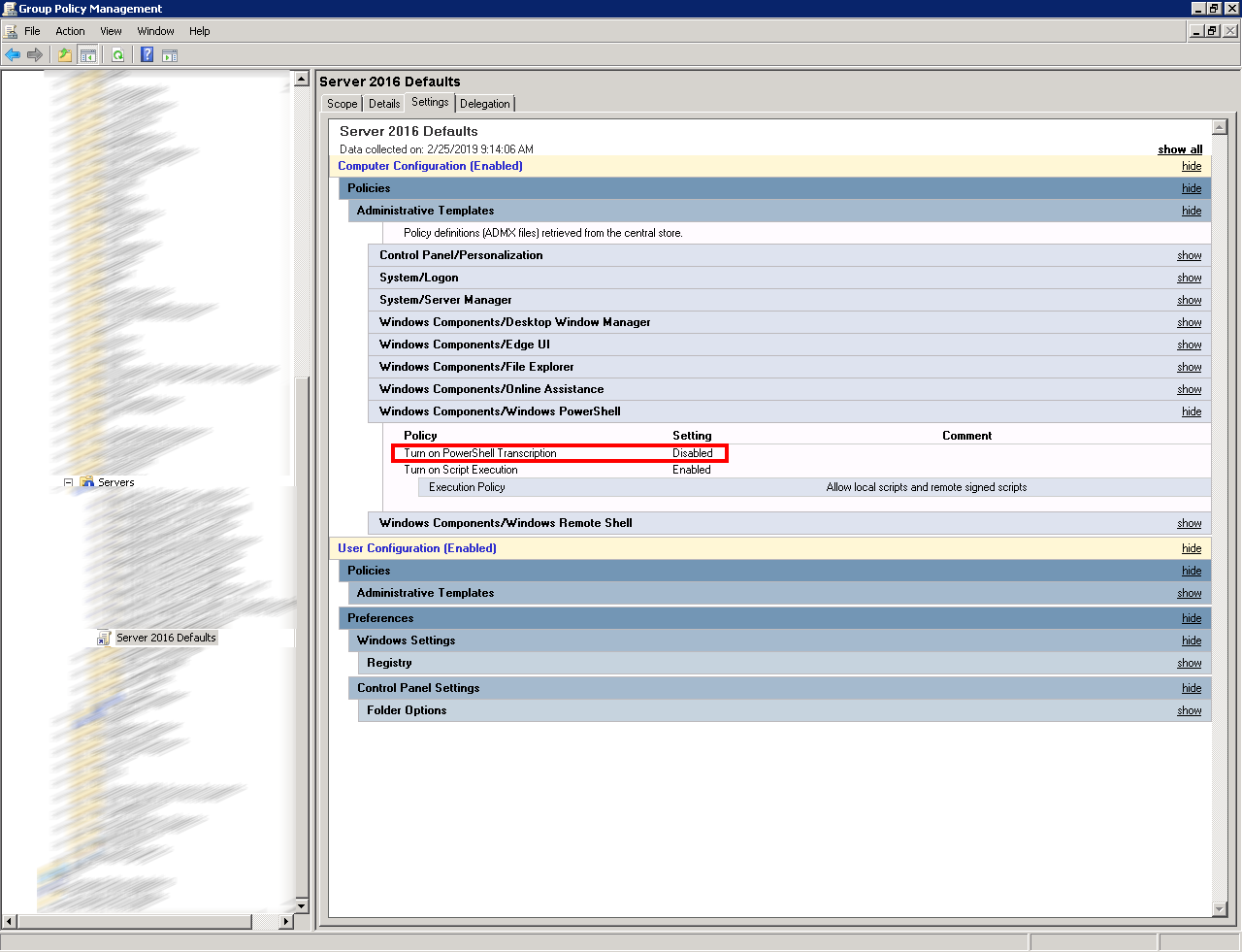Show the Windows Components/File Explorer section

tap(1190, 367)
